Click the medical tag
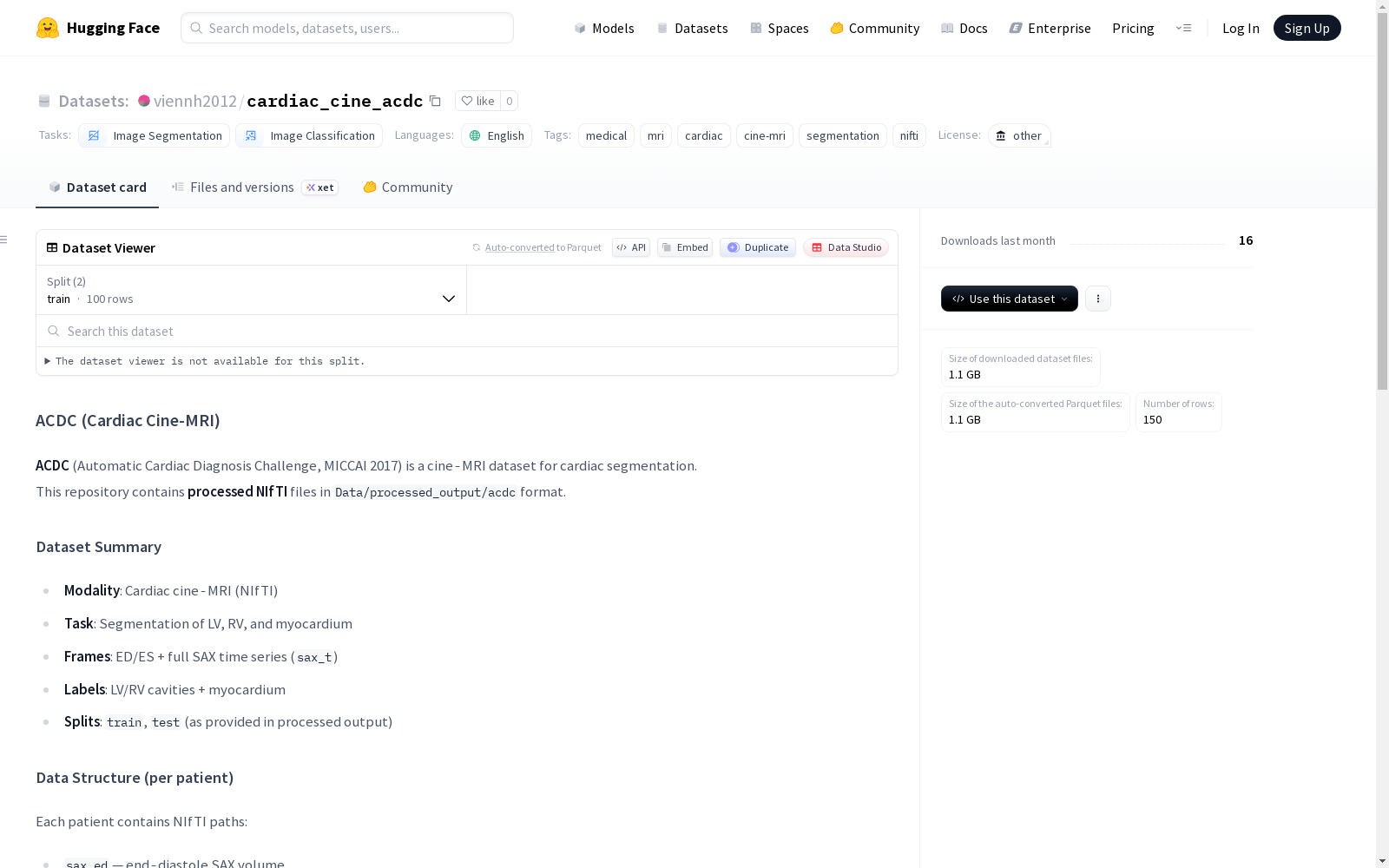1389x868 pixels. tap(606, 135)
